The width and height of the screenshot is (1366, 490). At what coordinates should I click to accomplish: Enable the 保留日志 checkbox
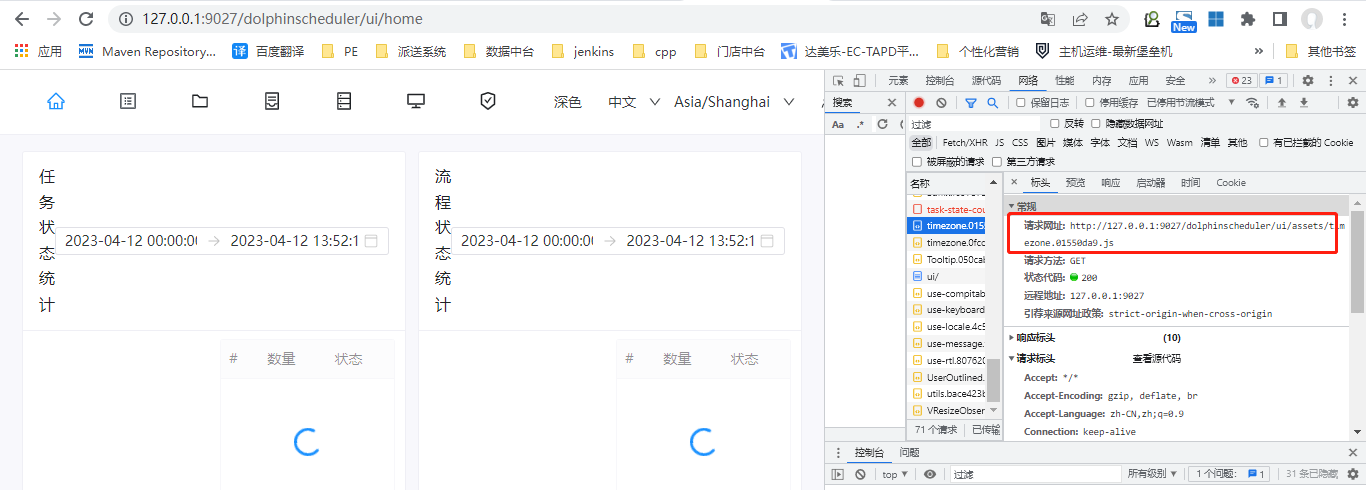(x=1020, y=102)
